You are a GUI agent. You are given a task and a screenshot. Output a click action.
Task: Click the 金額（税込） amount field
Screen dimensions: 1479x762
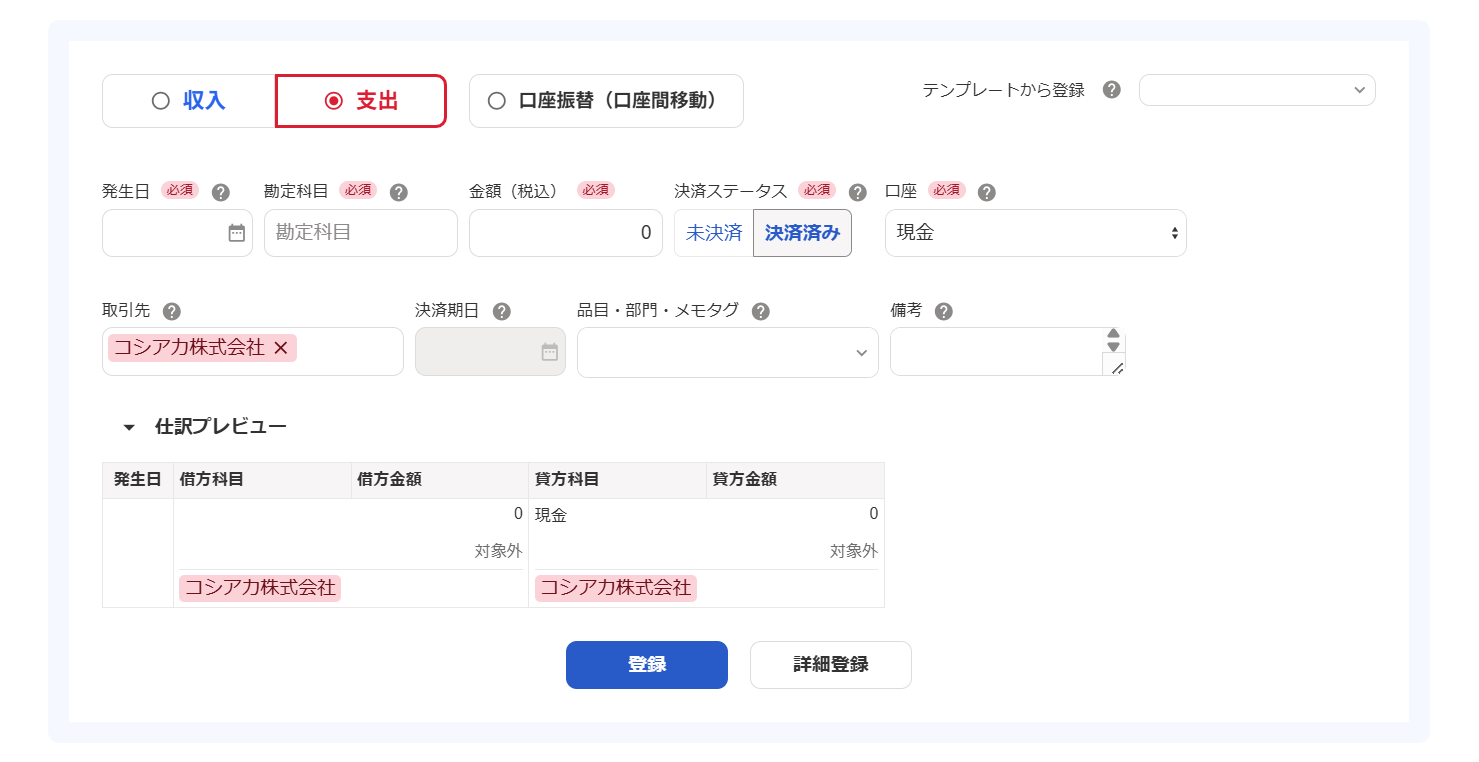(x=566, y=233)
